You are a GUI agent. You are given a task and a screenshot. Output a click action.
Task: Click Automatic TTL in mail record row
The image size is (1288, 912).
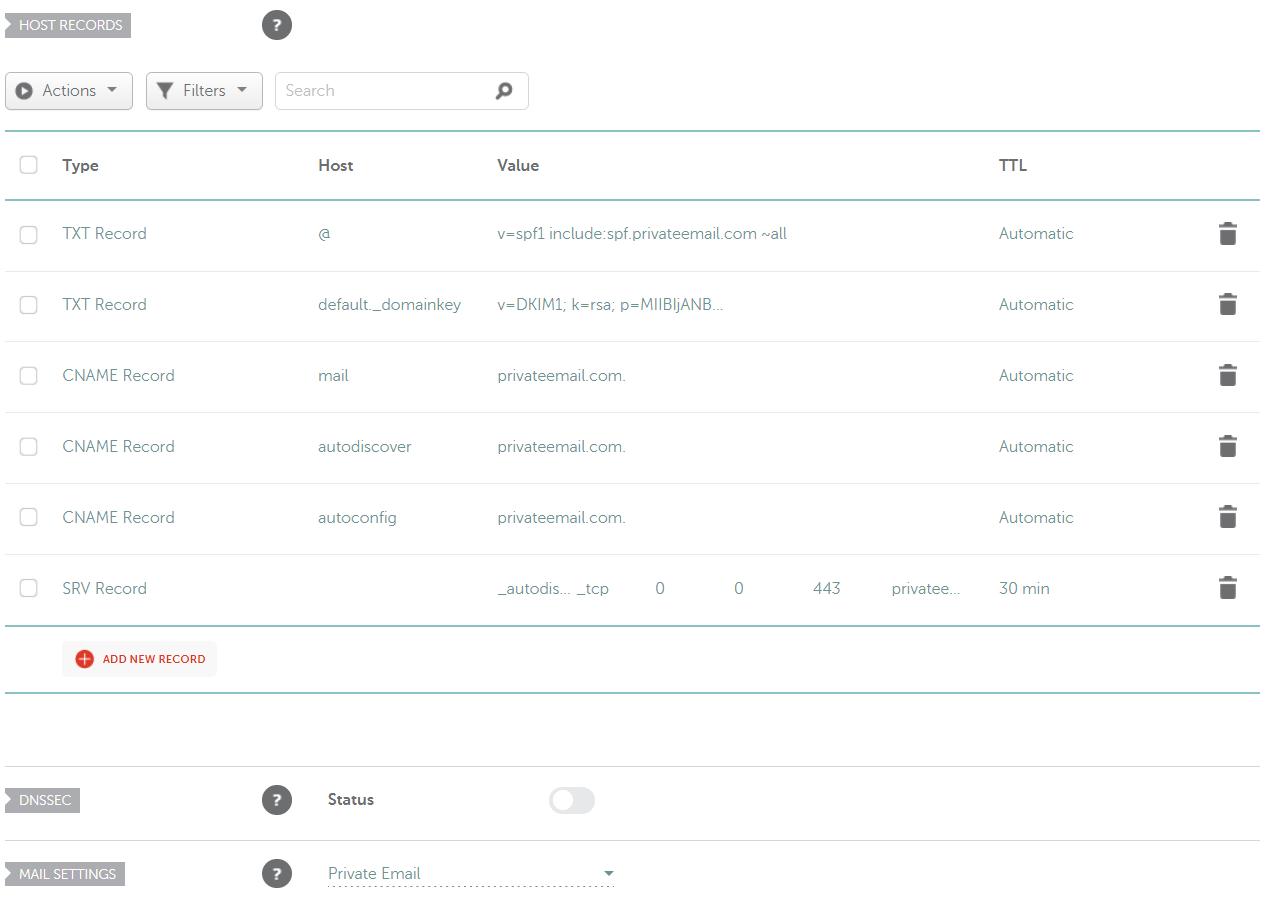pyautogui.click(x=1036, y=376)
